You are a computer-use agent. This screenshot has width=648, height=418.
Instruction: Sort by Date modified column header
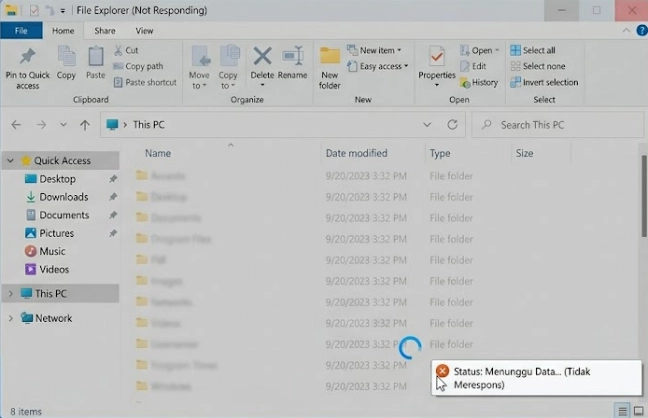tap(357, 153)
